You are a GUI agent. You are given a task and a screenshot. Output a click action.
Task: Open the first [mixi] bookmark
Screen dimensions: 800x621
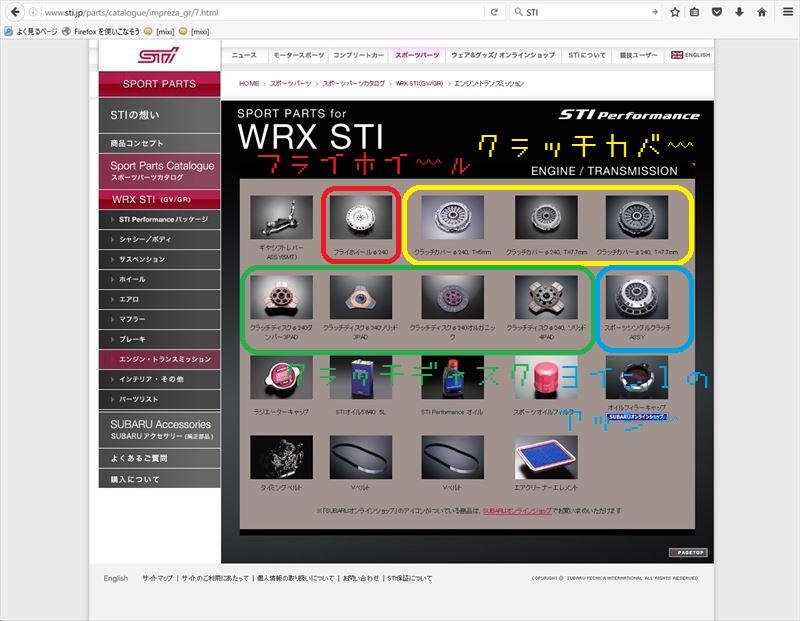click(x=159, y=31)
